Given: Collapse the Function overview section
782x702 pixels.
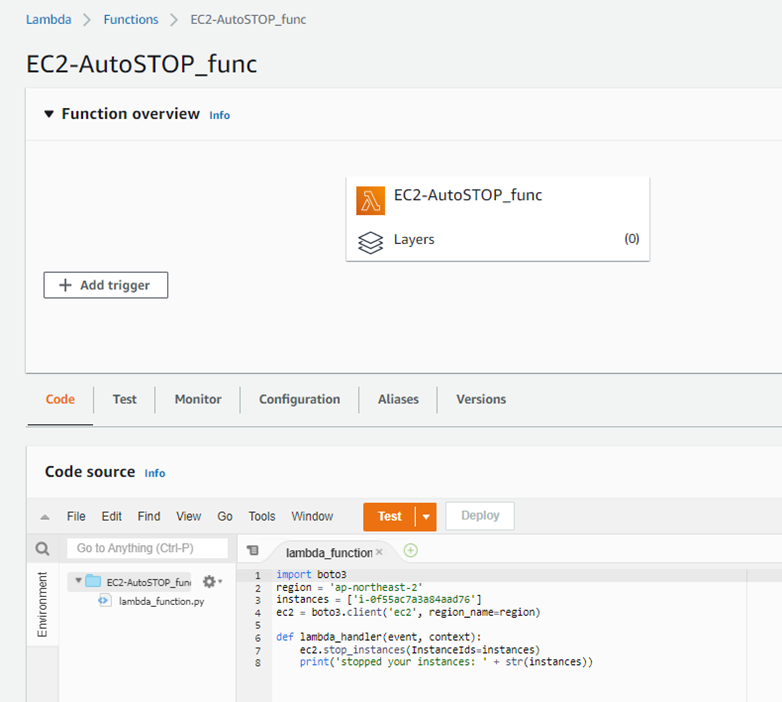Looking at the screenshot, I should point(49,114).
